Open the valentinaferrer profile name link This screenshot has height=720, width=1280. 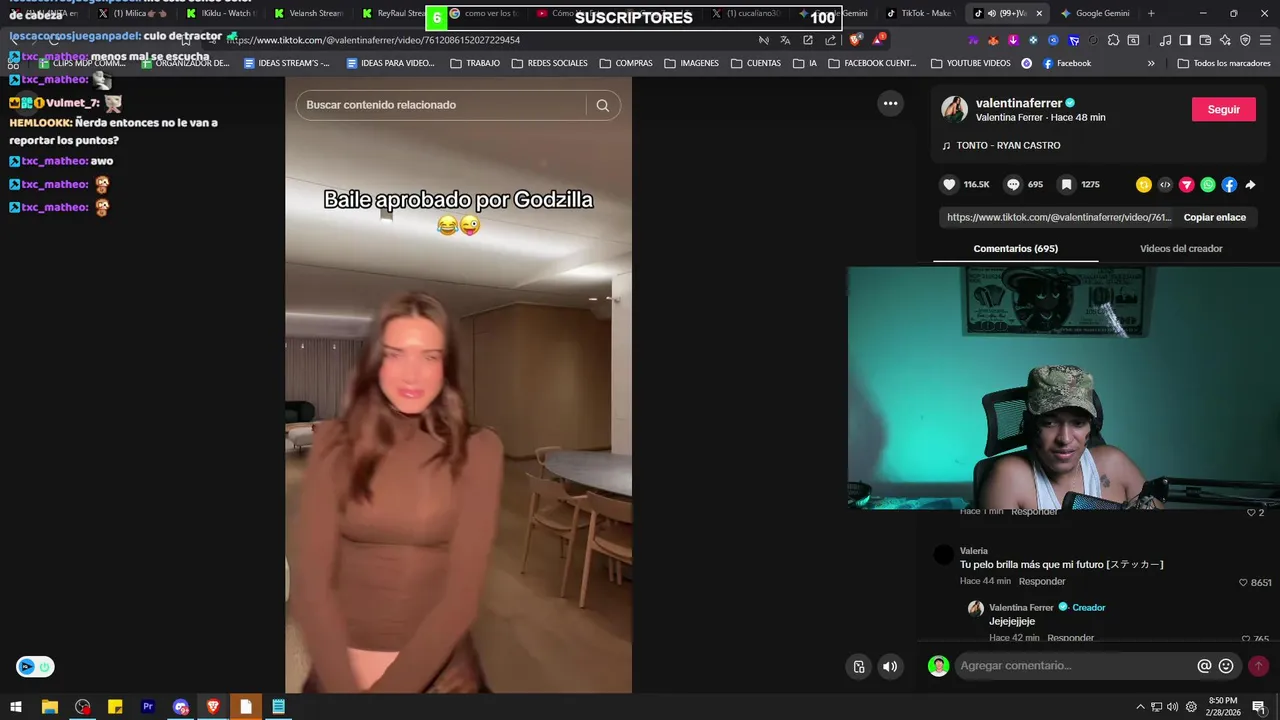tap(1019, 103)
